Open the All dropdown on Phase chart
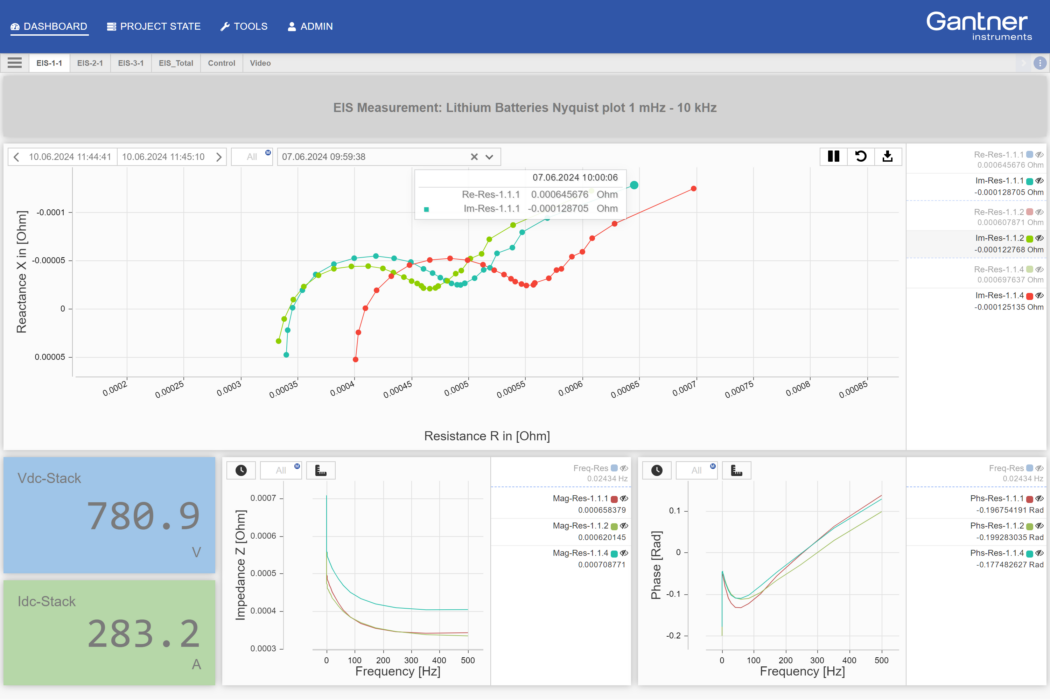Viewport: 1050px width, 700px height. (696, 470)
